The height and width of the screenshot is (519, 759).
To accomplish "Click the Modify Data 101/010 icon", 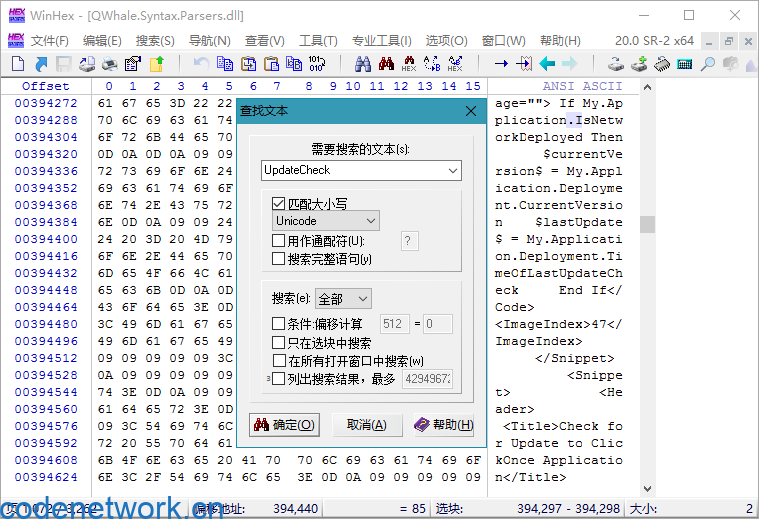I will click(317, 63).
